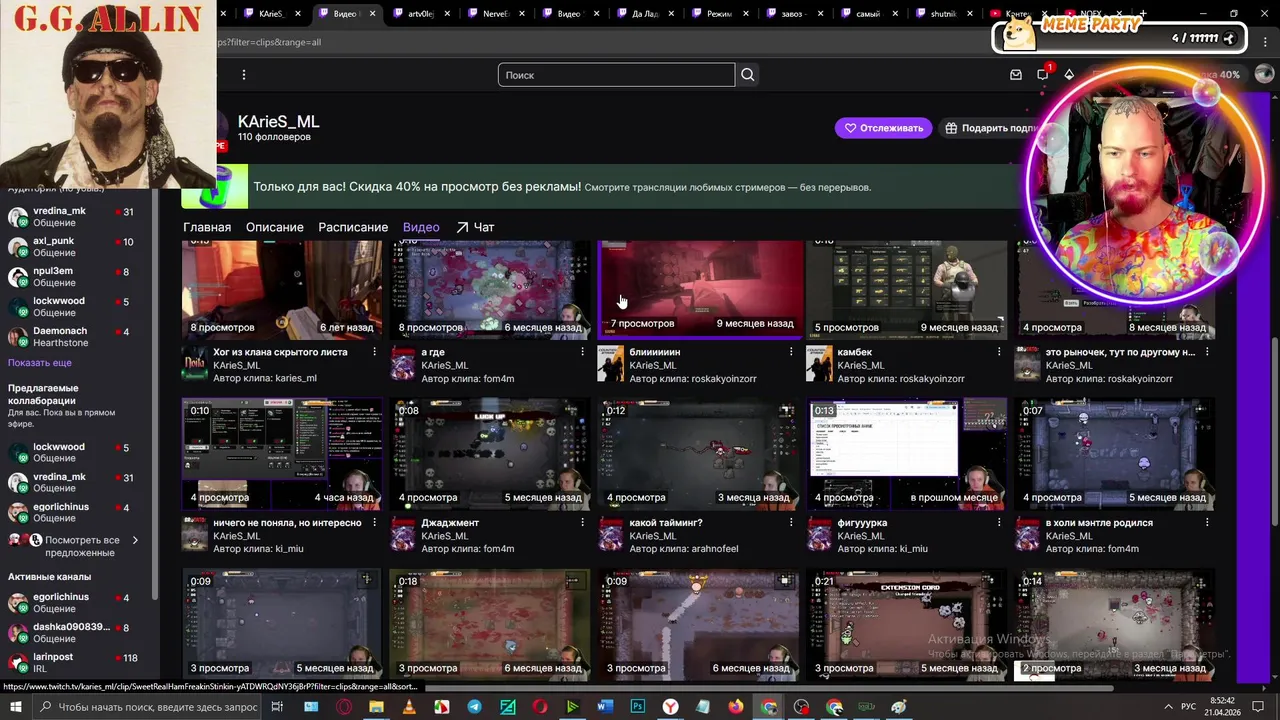
Task: Open Task View on the taskbar
Action: [277, 707]
